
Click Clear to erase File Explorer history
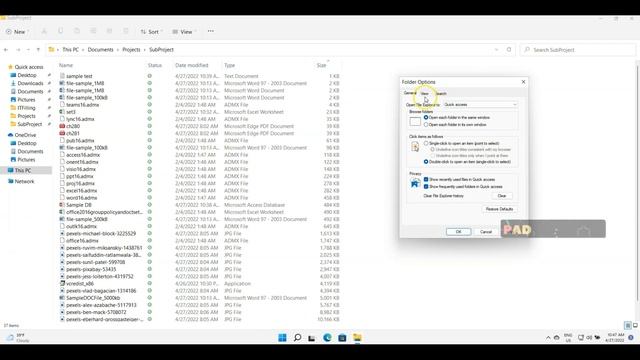(x=502, y=196)
